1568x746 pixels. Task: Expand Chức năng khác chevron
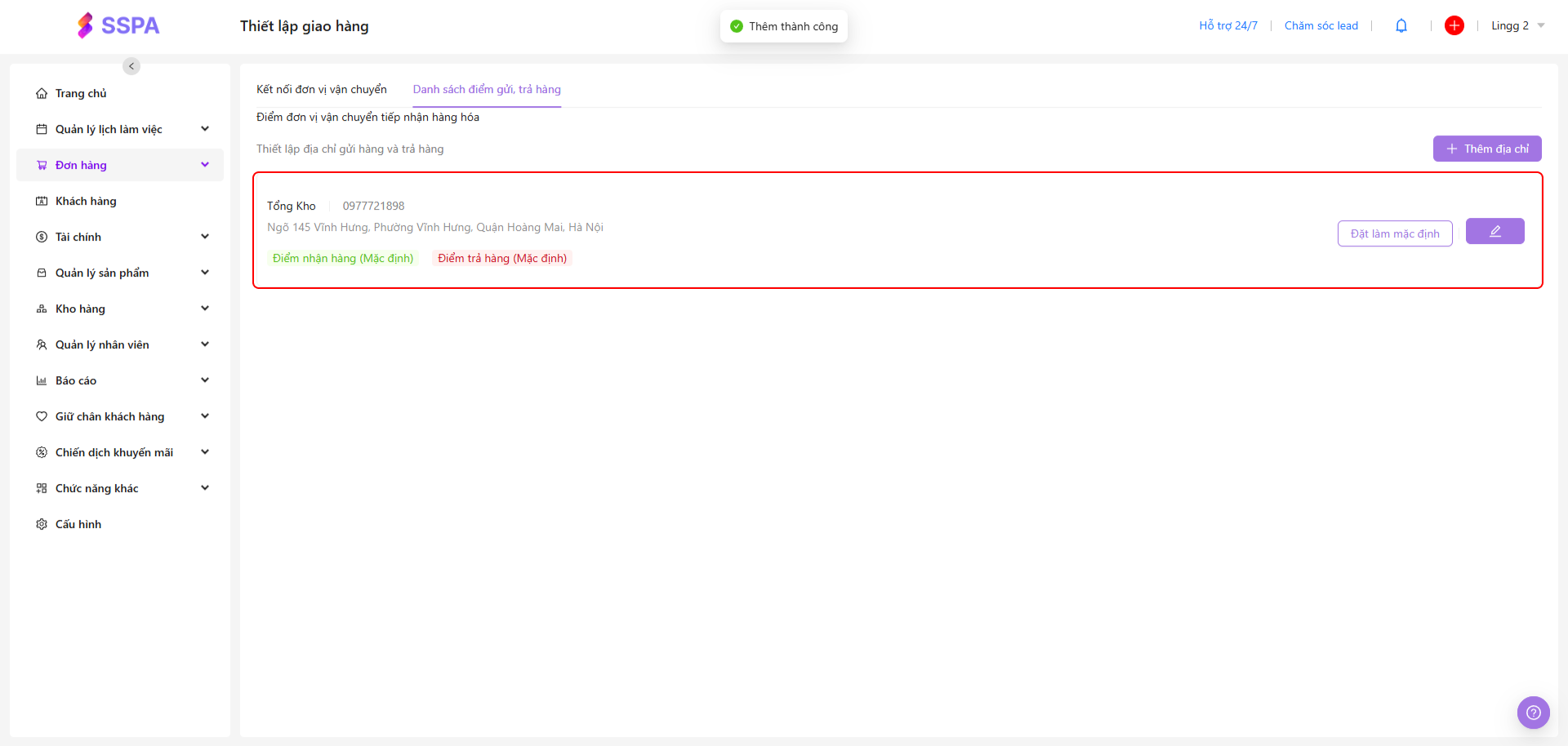tap(205, 488)
